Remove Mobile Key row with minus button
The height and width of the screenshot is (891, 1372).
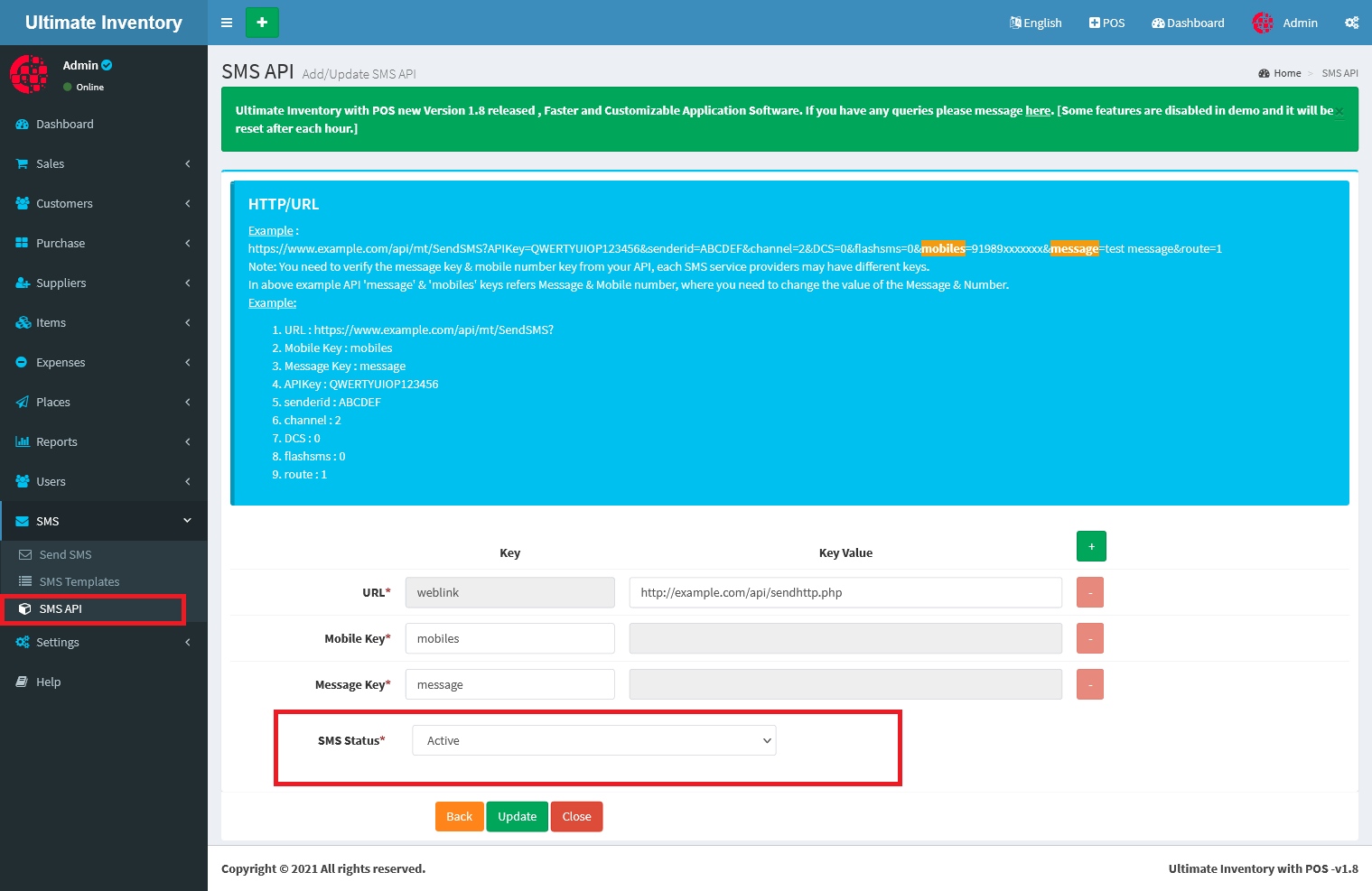click(1090, 639)
